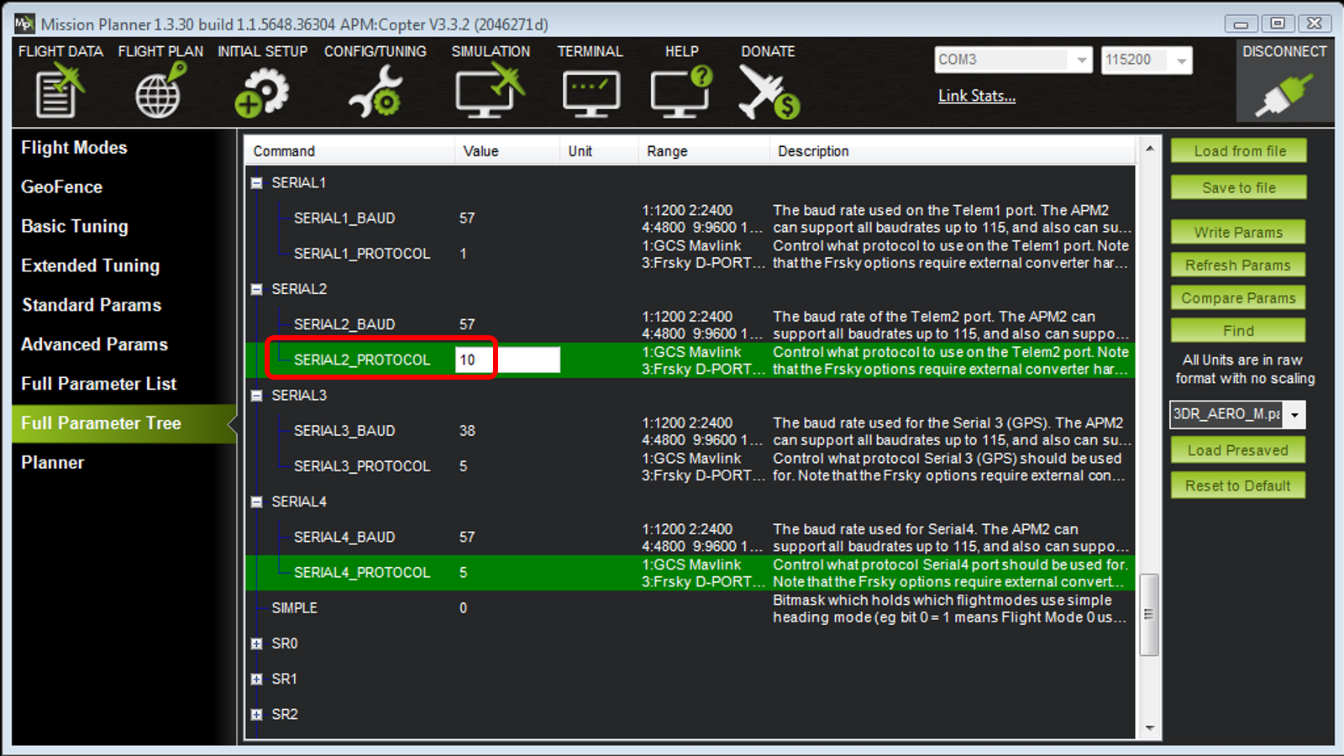Viewport: 1344px width, 756px height.
Task: Open Initial Setup gear icon
Action: point(262,90)
